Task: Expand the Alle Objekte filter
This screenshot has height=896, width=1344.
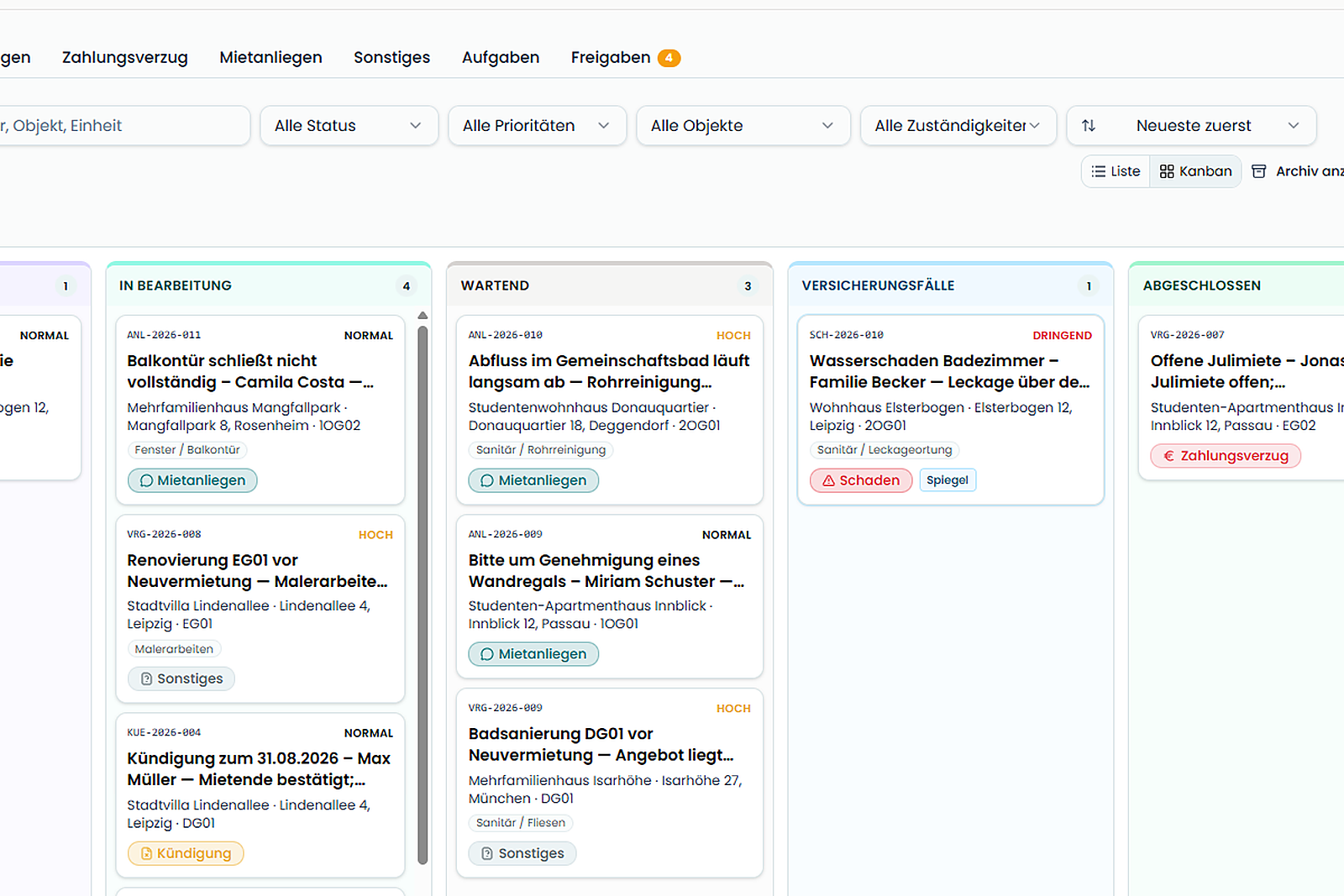Action: (x=743, y=125)
